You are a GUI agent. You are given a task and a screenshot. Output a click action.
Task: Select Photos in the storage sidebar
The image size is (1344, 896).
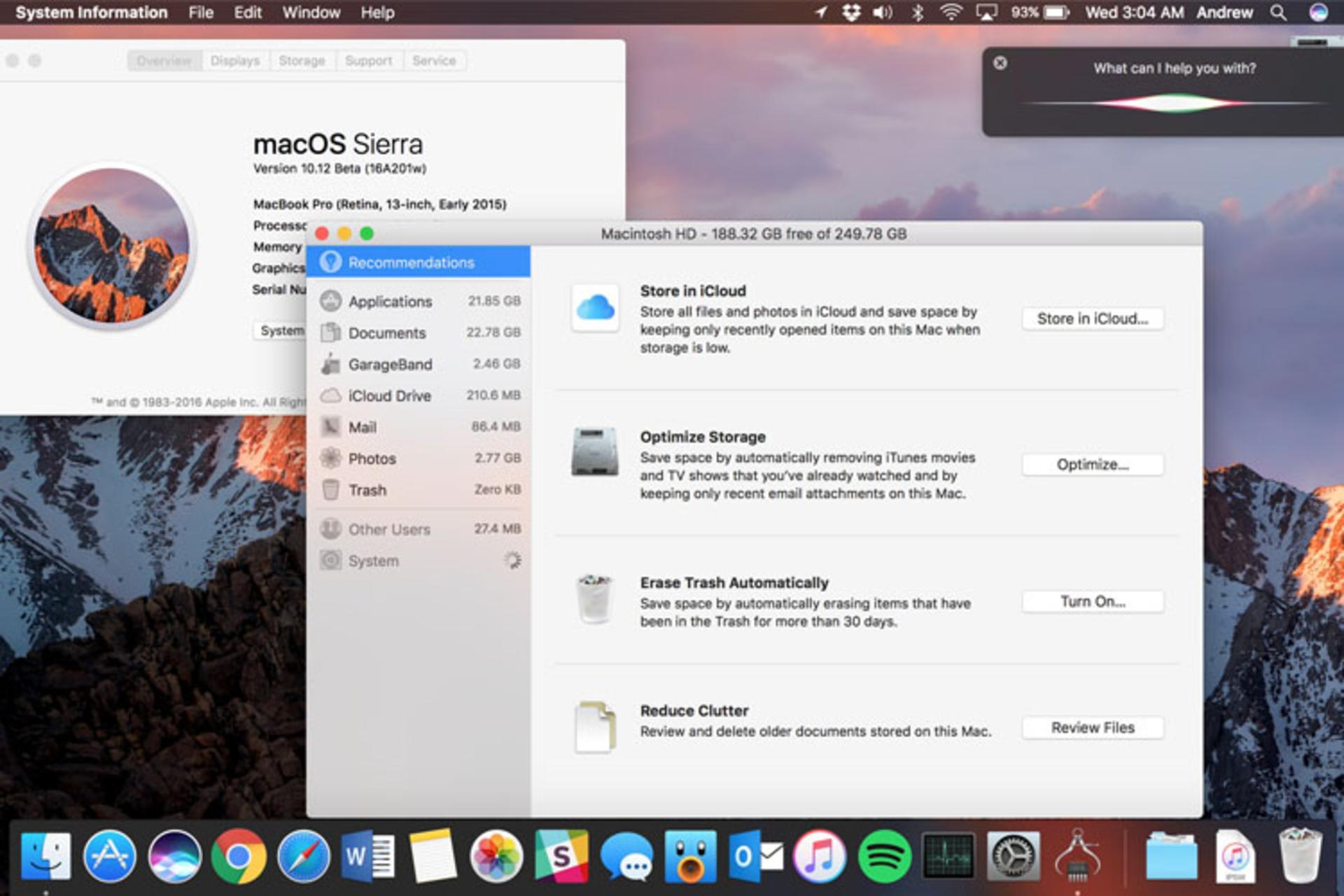coord(419,458)
